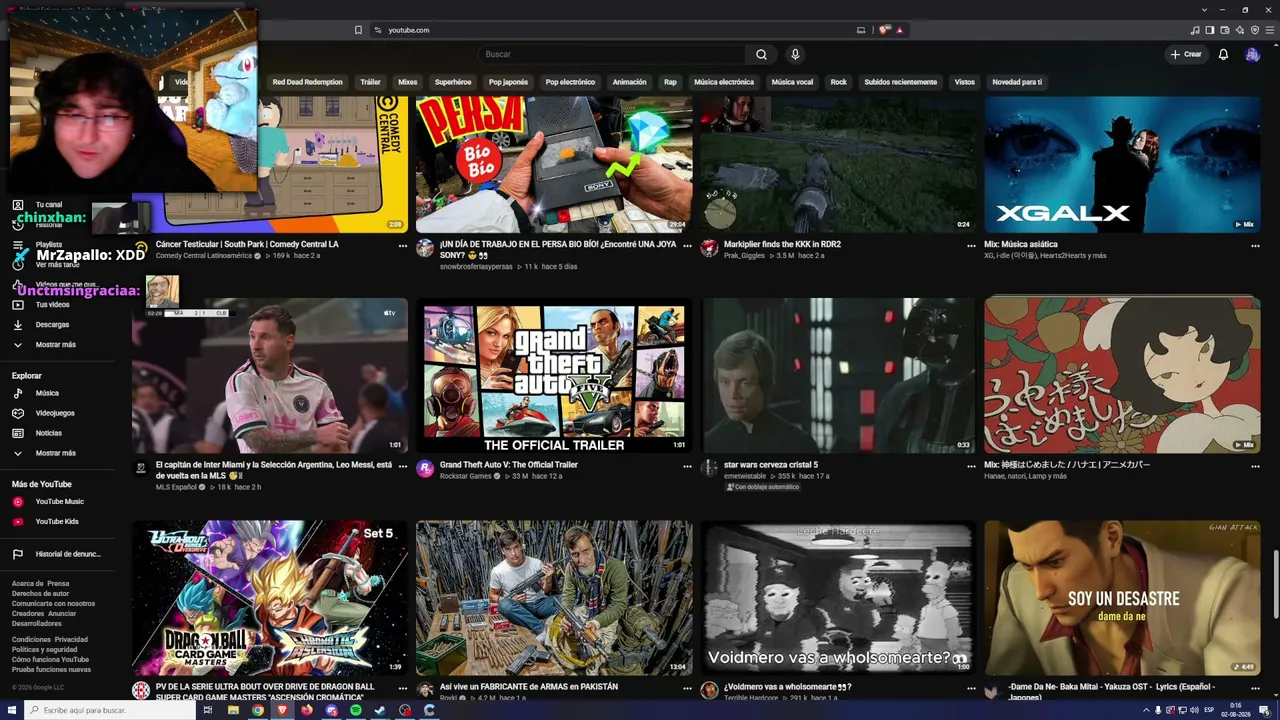This screenshot has width=1280, height=720.
Task: Open options menu for Mix: Música asiática
Action: pos(1255,245)
